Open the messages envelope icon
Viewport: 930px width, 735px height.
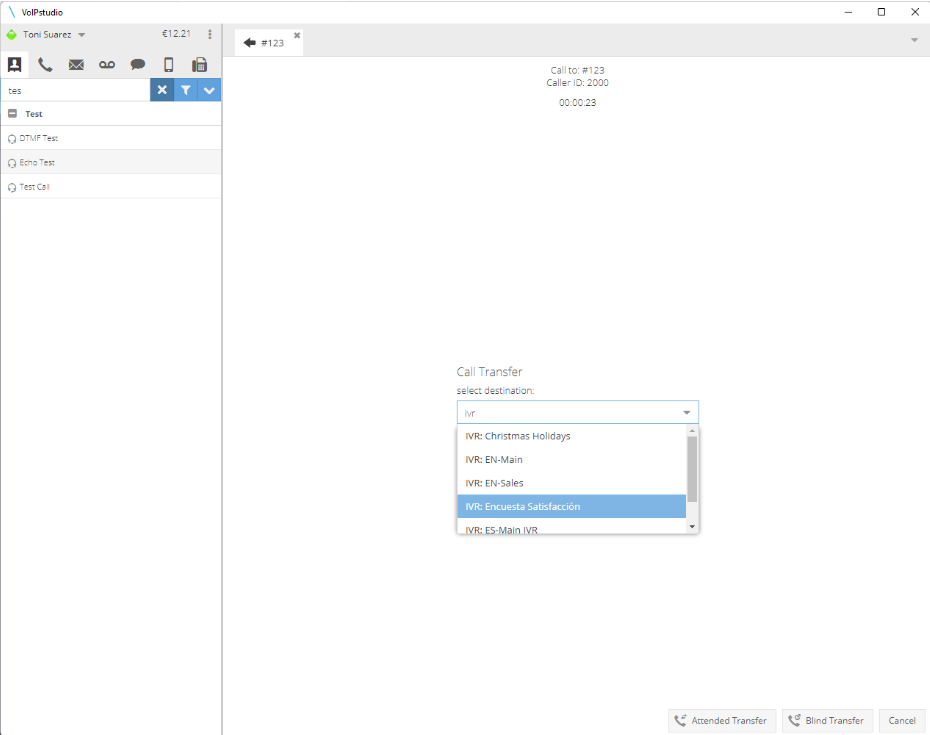tap(76, 65)
